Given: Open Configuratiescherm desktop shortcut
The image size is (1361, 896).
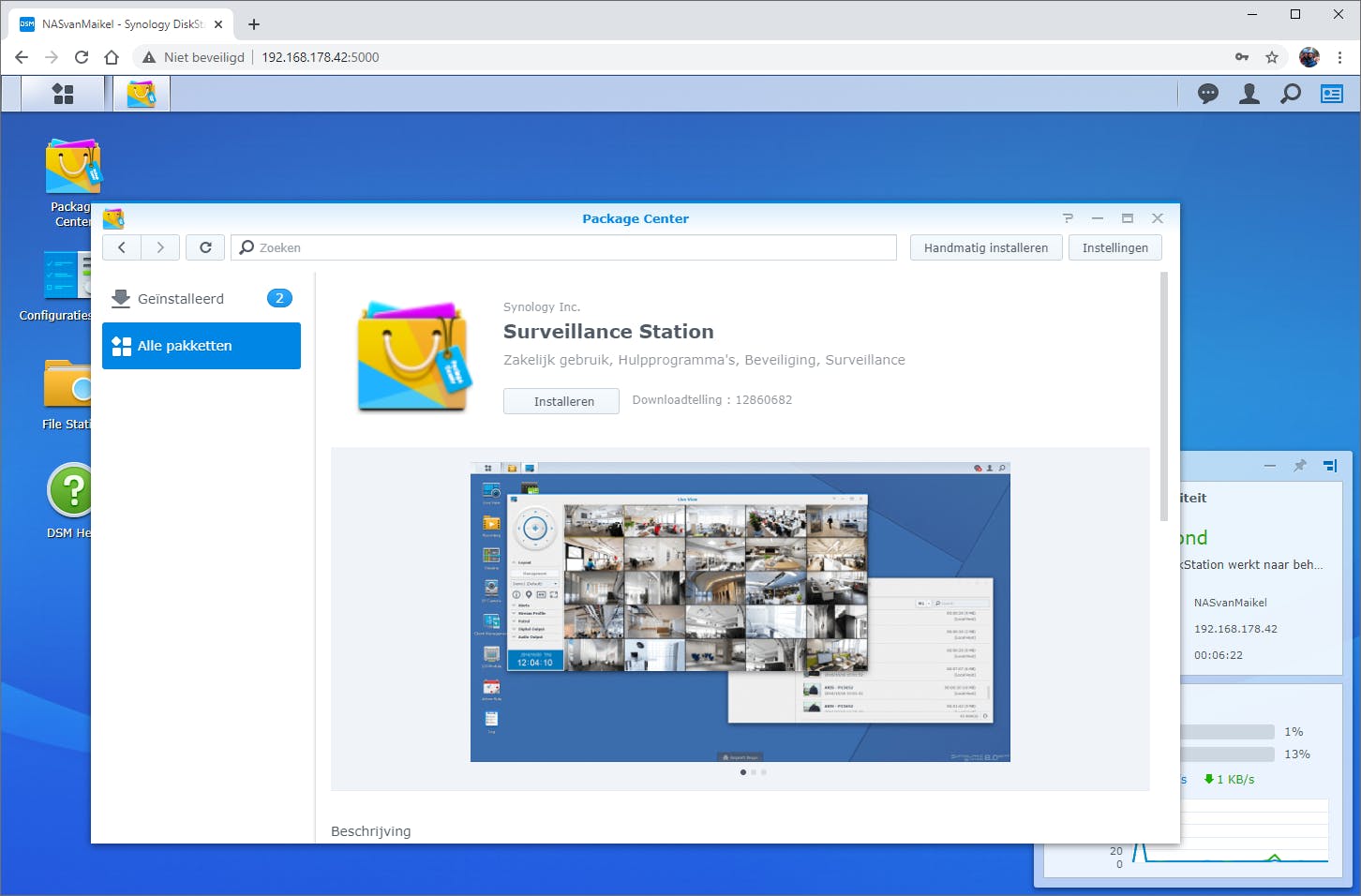Looking at the screenshot, I should tap(67, 286).
